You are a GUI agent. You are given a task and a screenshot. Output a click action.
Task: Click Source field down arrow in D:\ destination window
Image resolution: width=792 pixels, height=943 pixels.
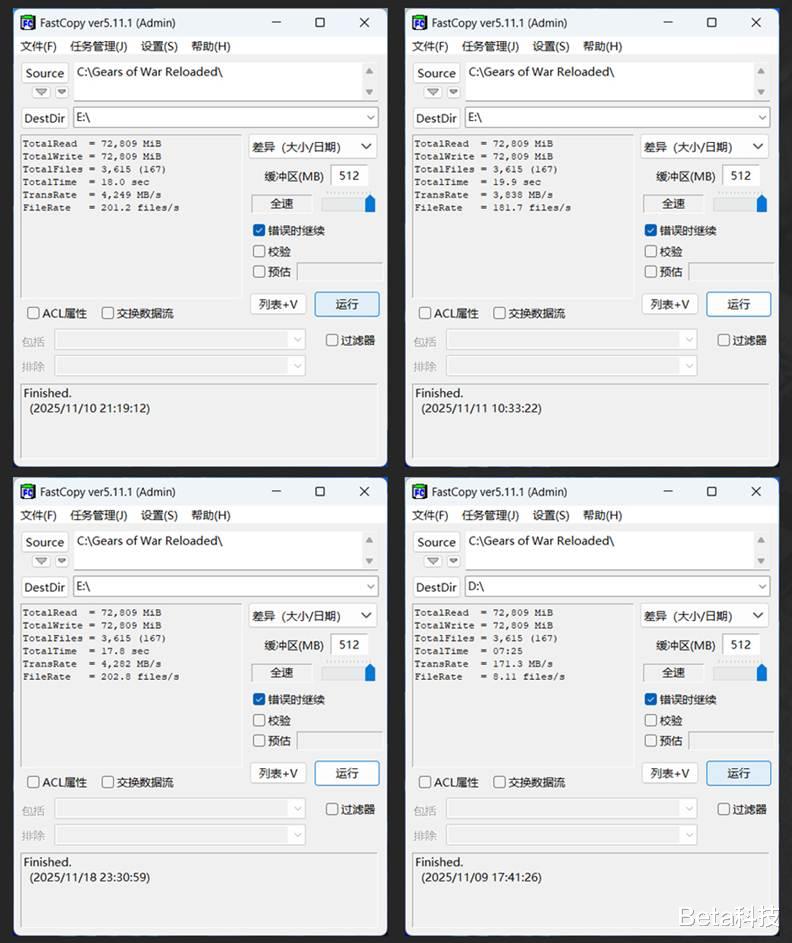[x=761, y=561]
